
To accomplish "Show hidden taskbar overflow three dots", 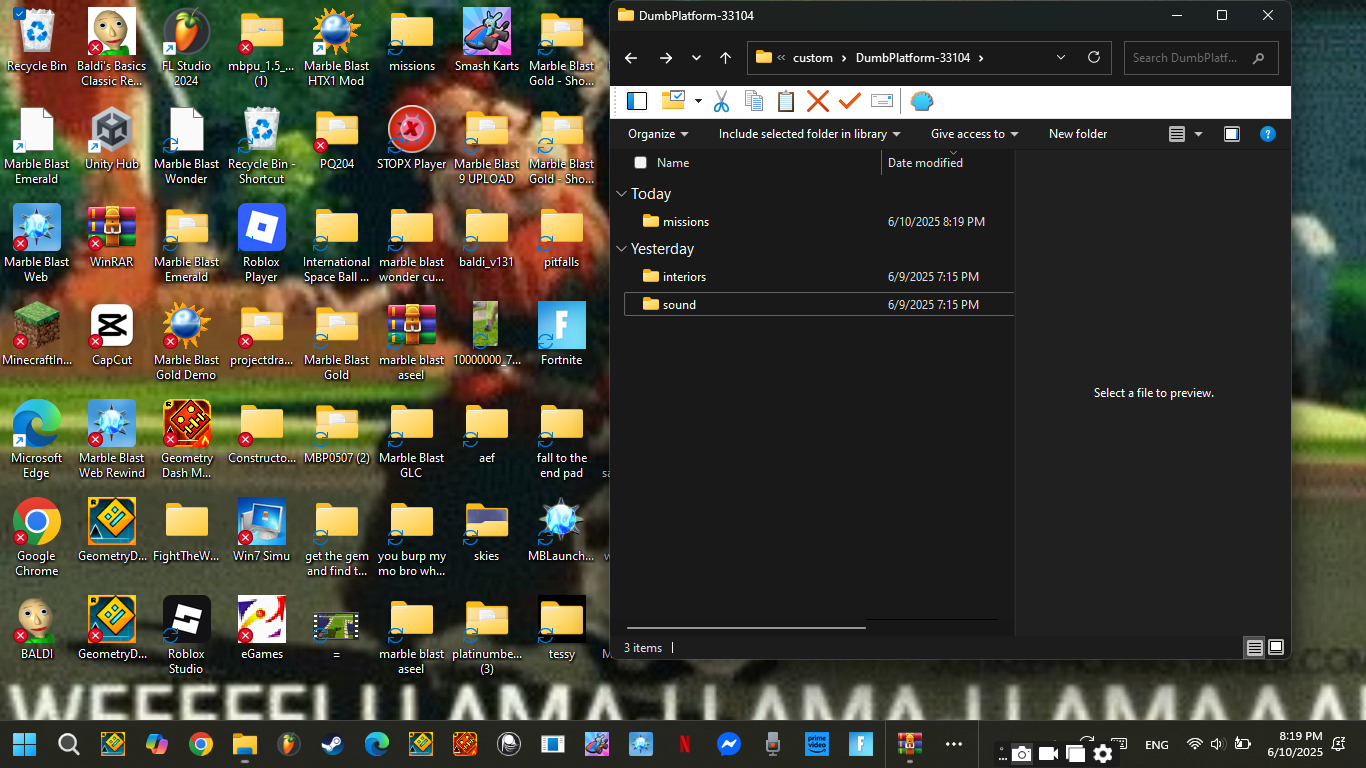I will pos(953,744).
